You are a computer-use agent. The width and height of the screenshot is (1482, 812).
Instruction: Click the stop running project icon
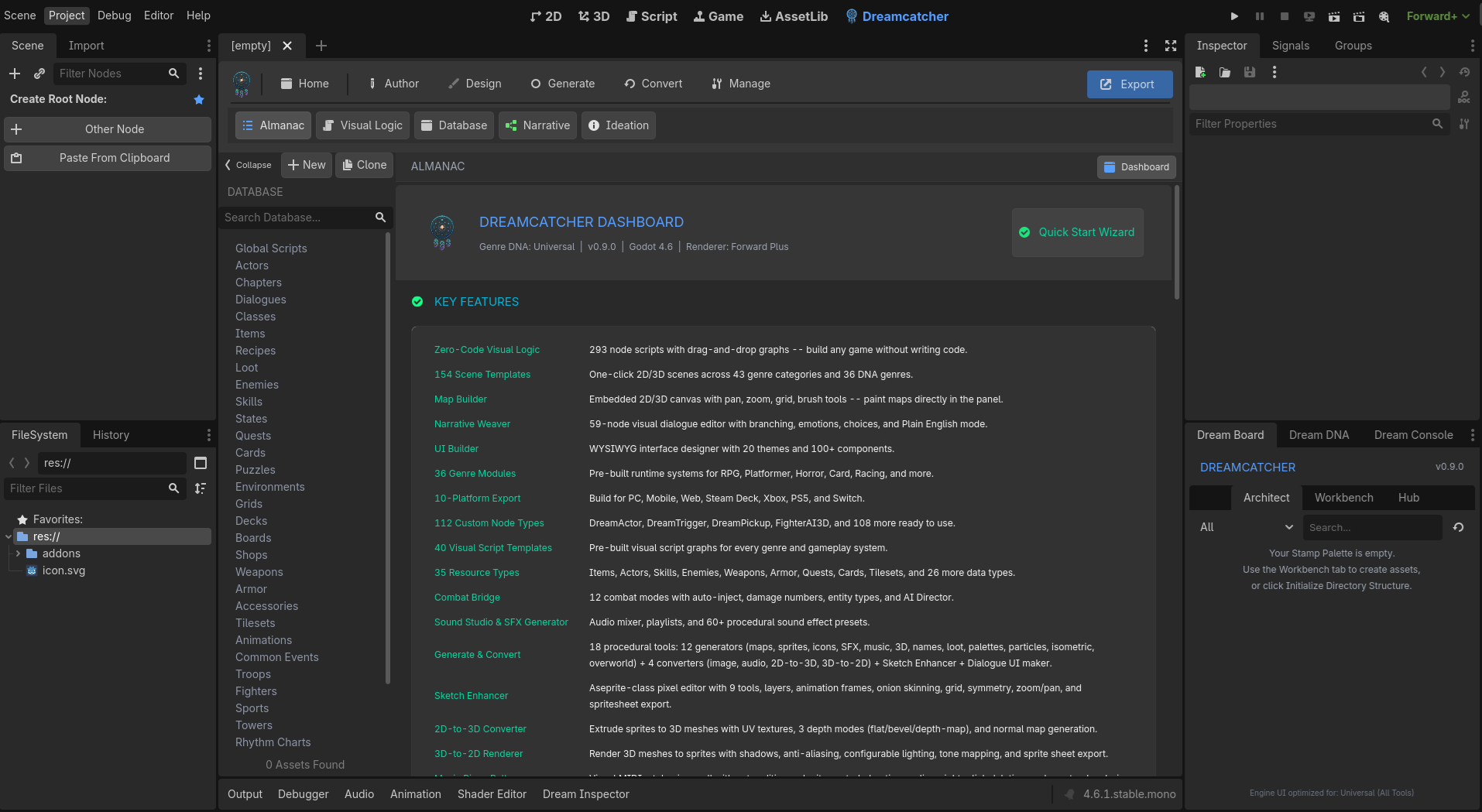[x=1285, y=16]
